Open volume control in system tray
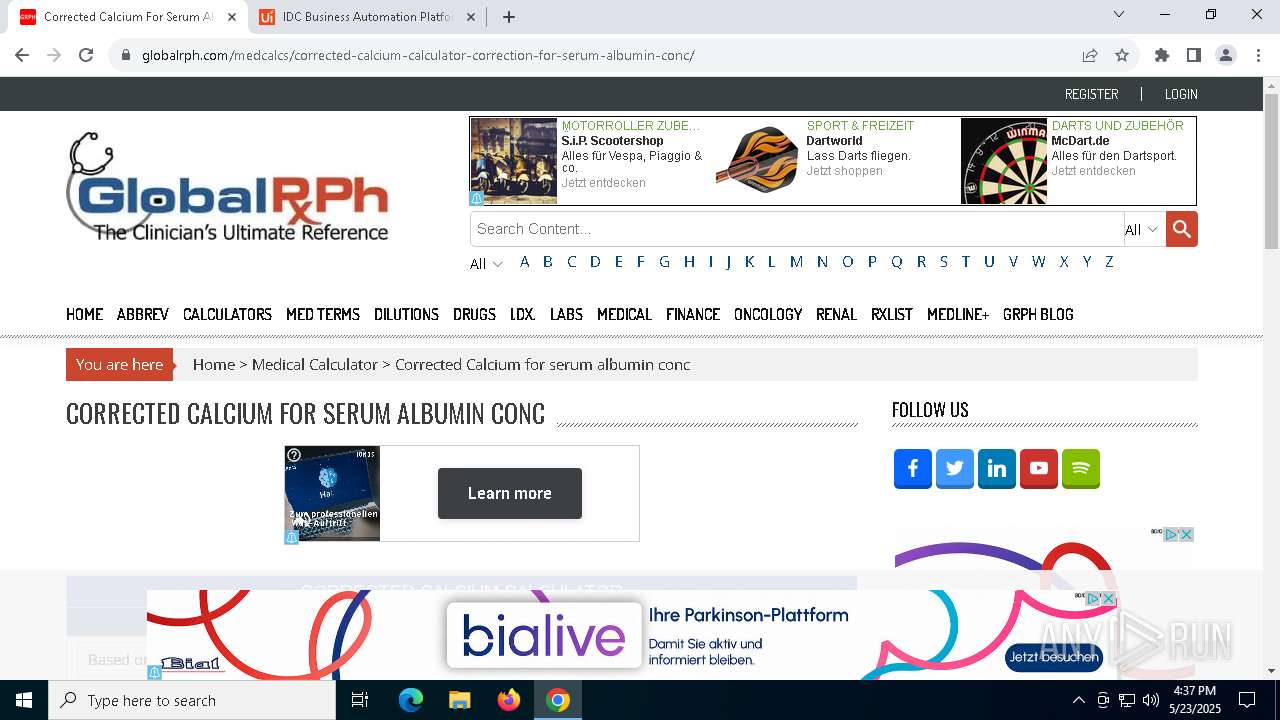This screenshot has height=720, width=1280. pos(1151,700)
